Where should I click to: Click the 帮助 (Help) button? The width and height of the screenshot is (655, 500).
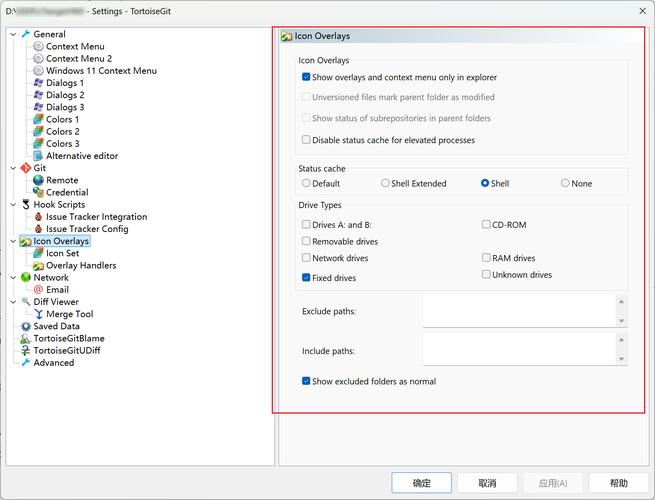point(619,483)
